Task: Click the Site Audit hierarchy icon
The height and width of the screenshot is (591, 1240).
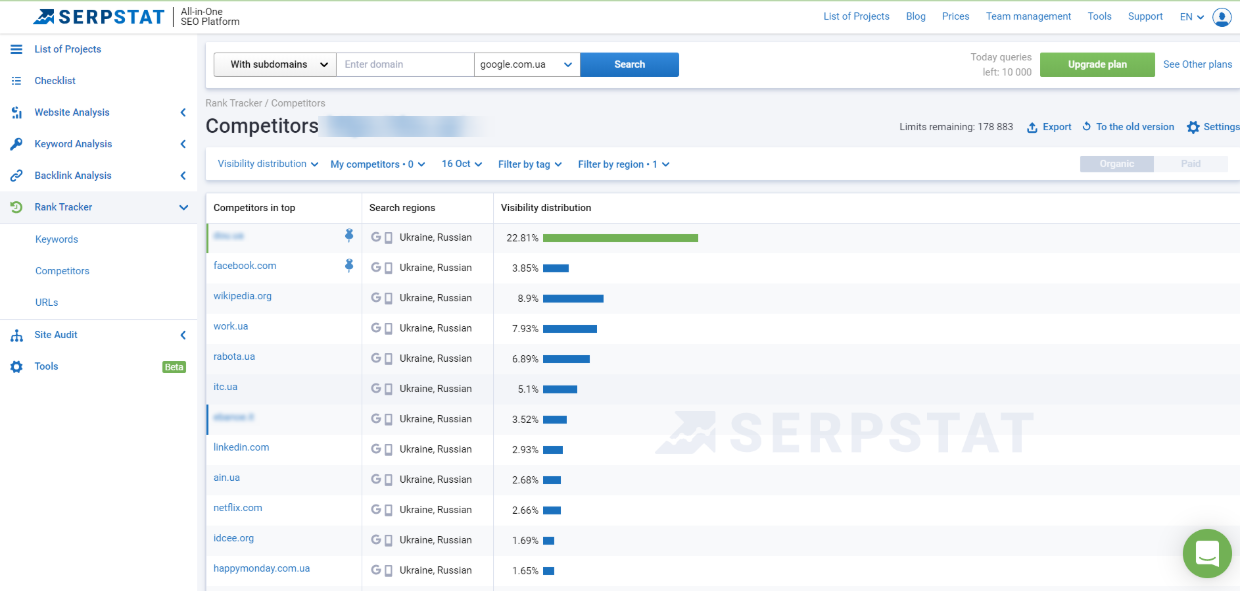Action: (16, 335)
